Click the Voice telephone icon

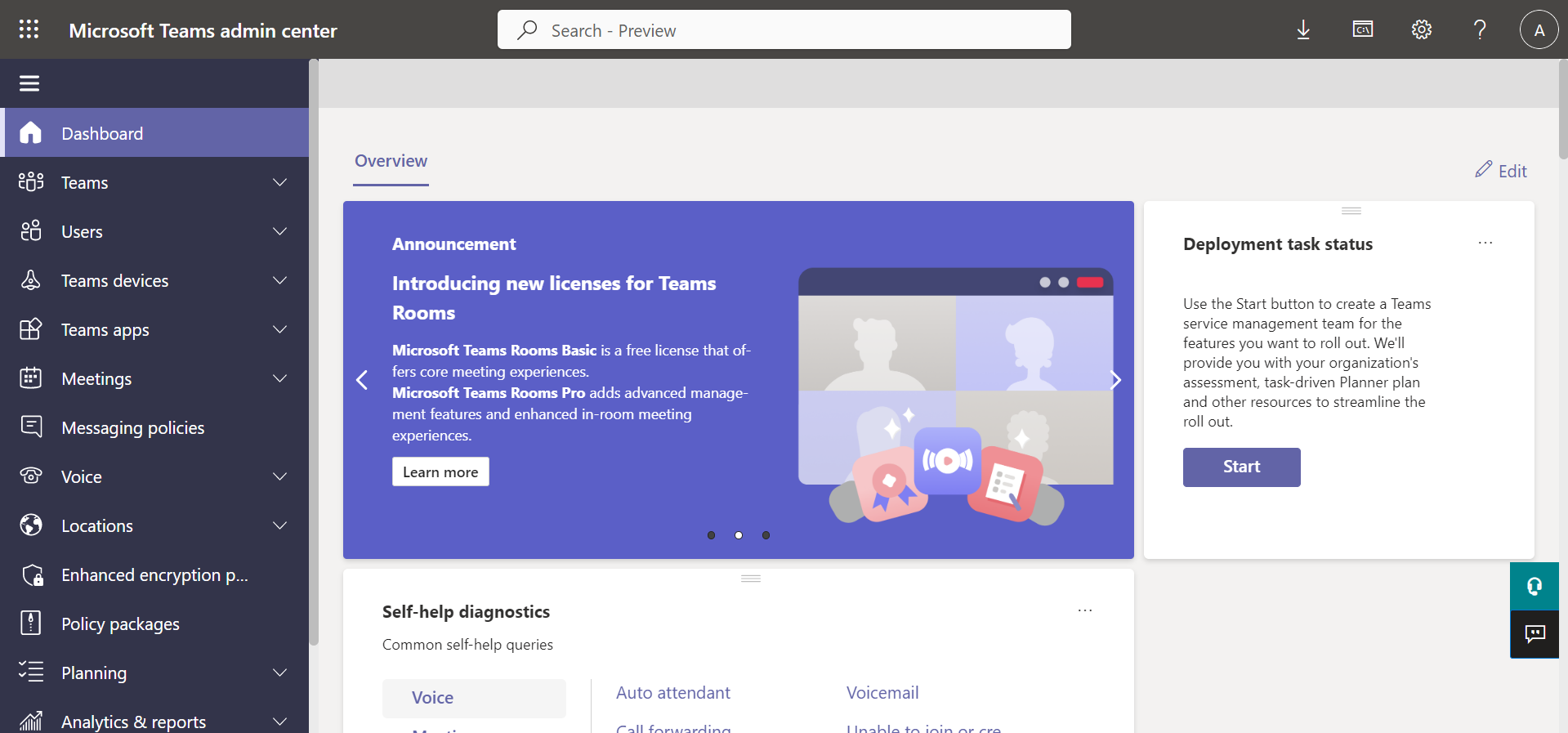pyautogui.click(x=31, y=476)
